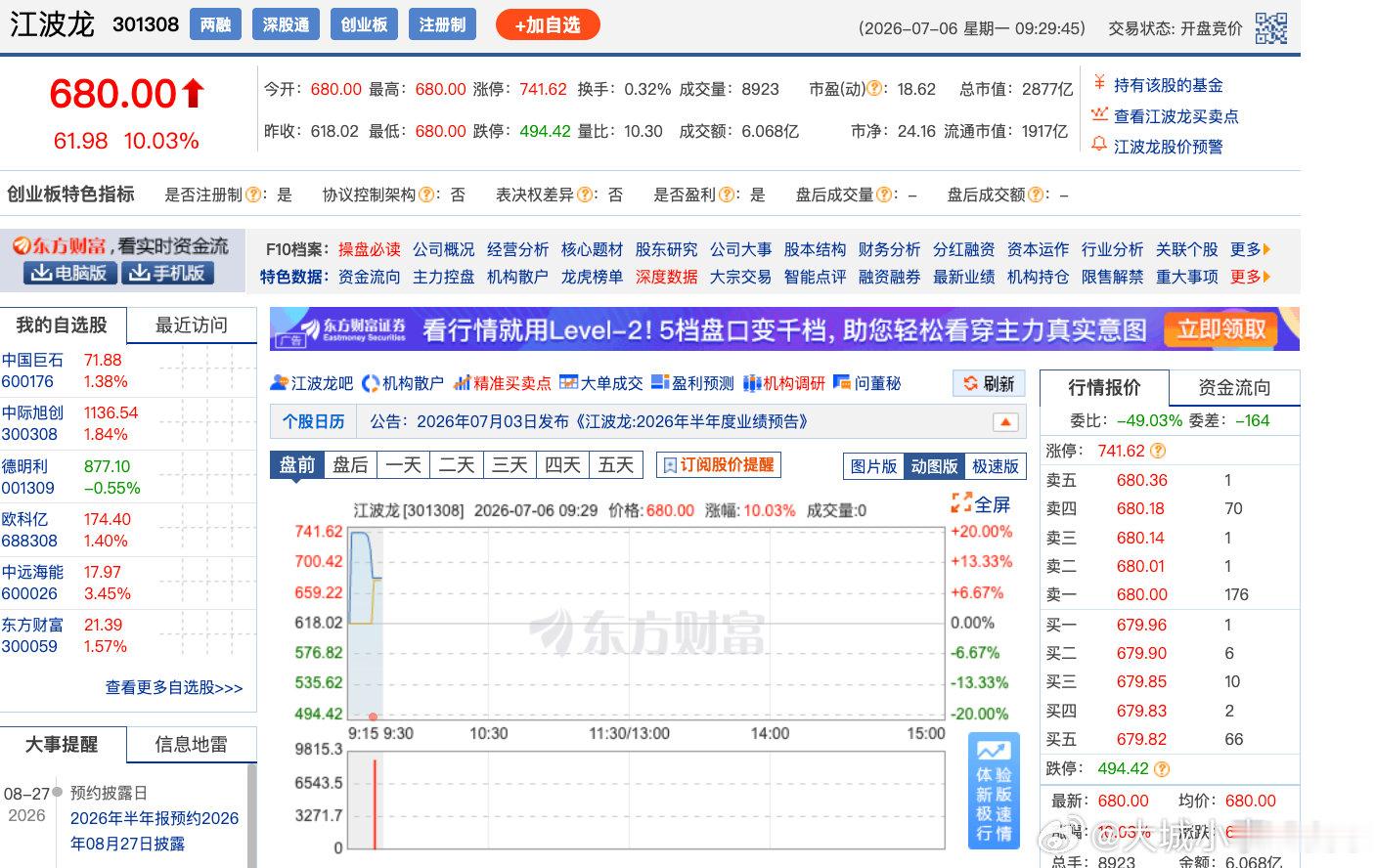Click the red volume bar in lower chart
1375x868 pixels.
[375, 803]
